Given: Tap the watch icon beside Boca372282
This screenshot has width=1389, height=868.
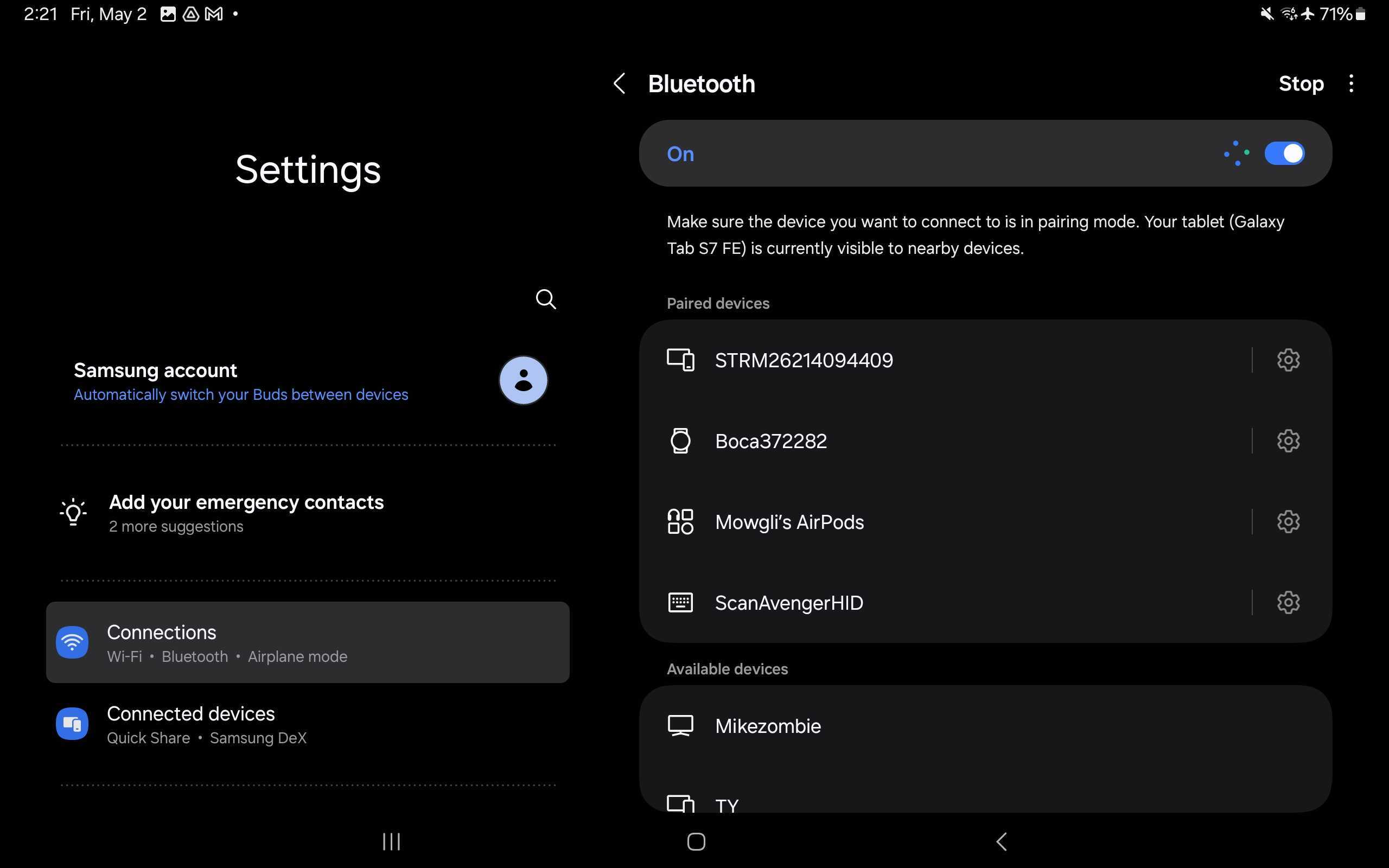Looking at the screenshot, I should tap(681, 441).
